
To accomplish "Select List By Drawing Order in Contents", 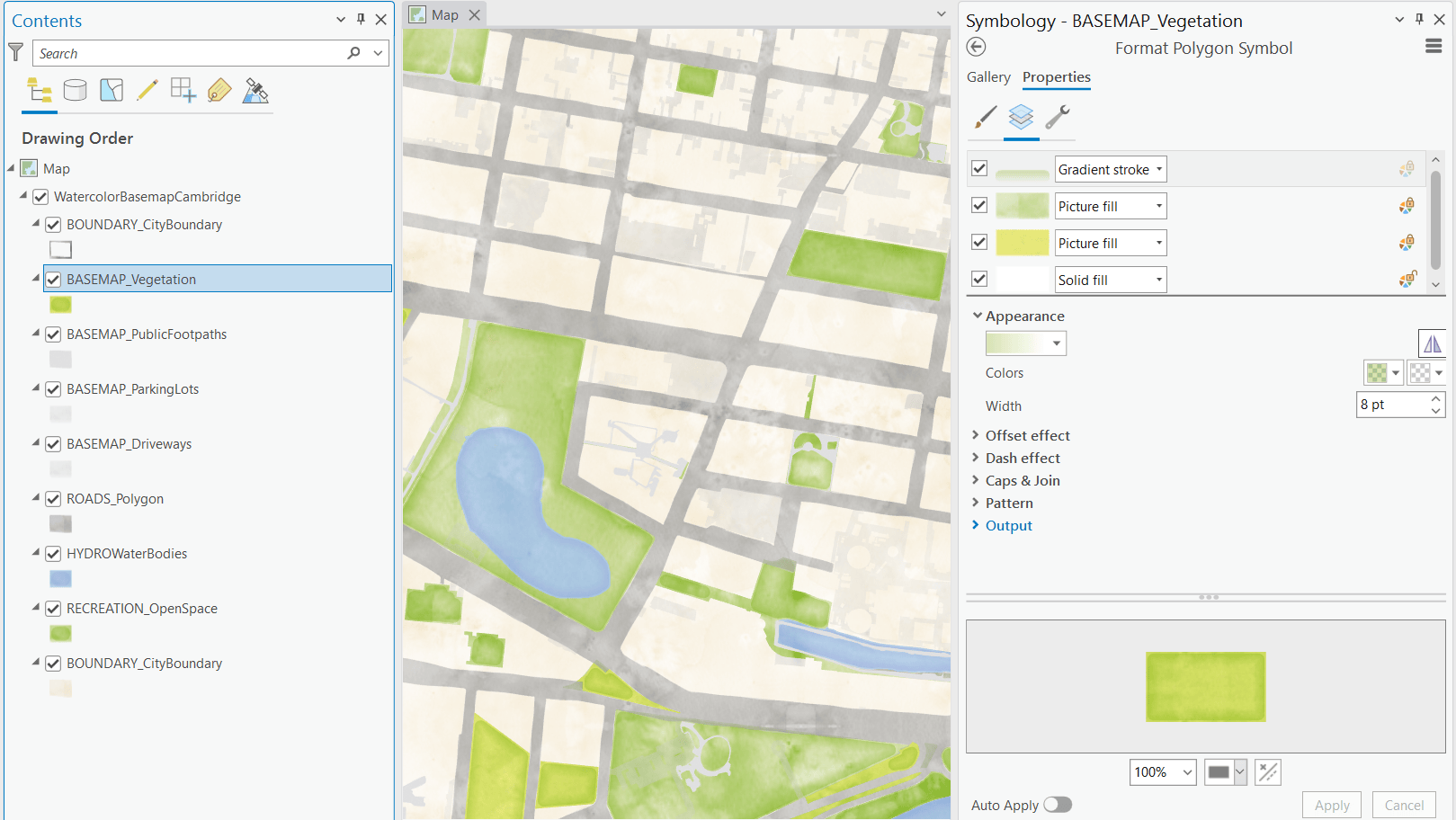I will 39,90.
